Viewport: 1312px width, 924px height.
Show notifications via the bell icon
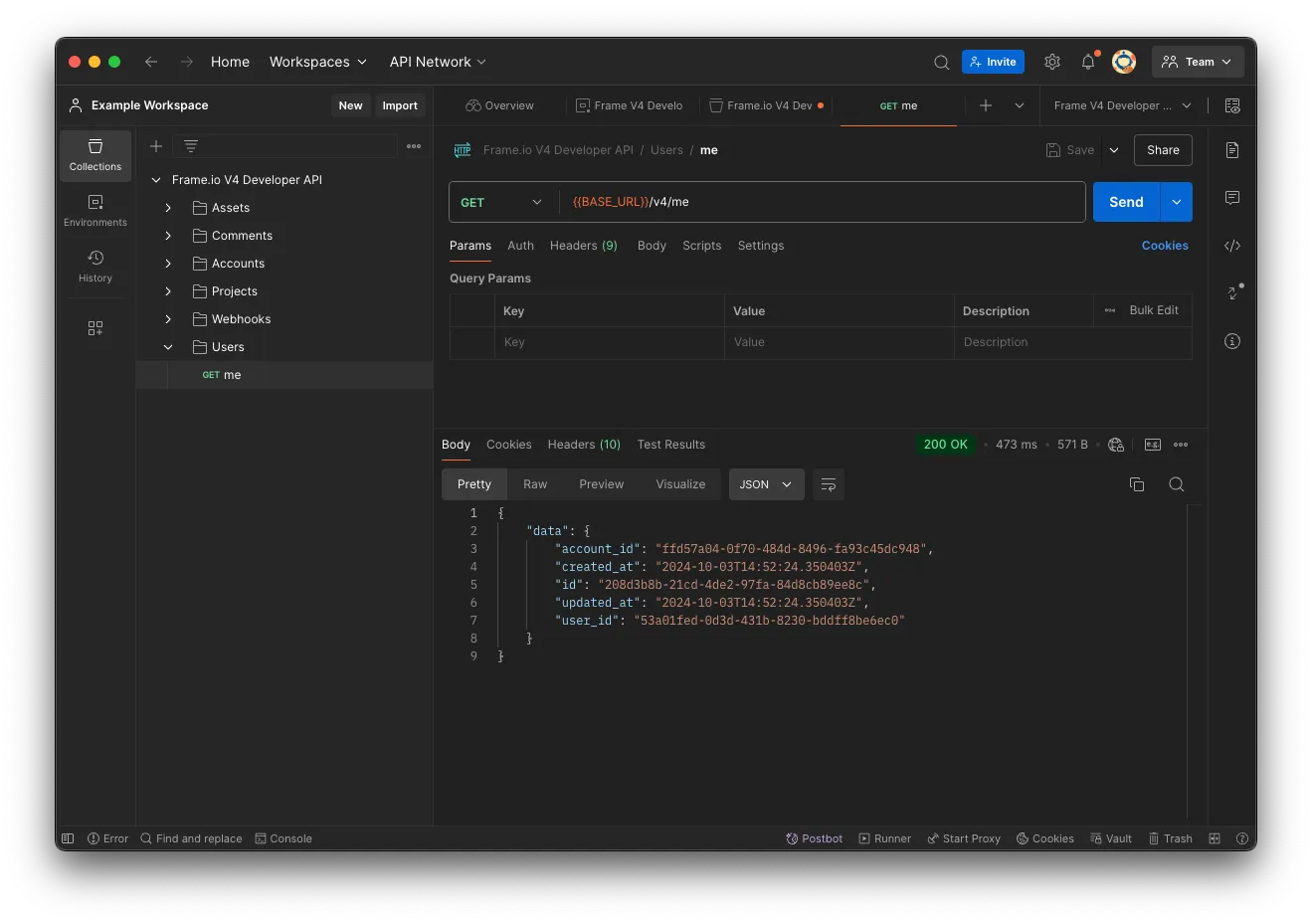[x=1088, y=62]
